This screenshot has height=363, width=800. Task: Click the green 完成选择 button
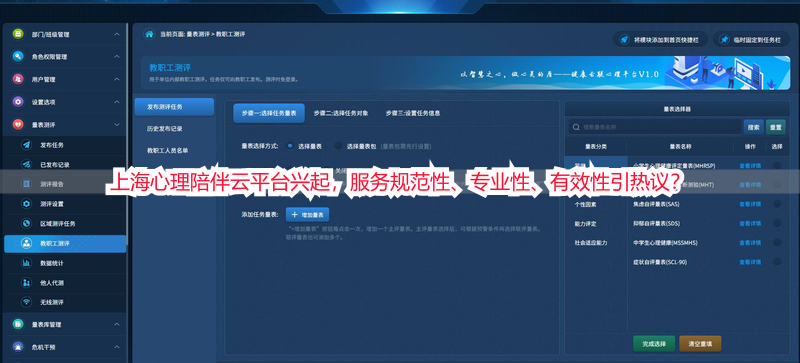[x=654, y=344]
